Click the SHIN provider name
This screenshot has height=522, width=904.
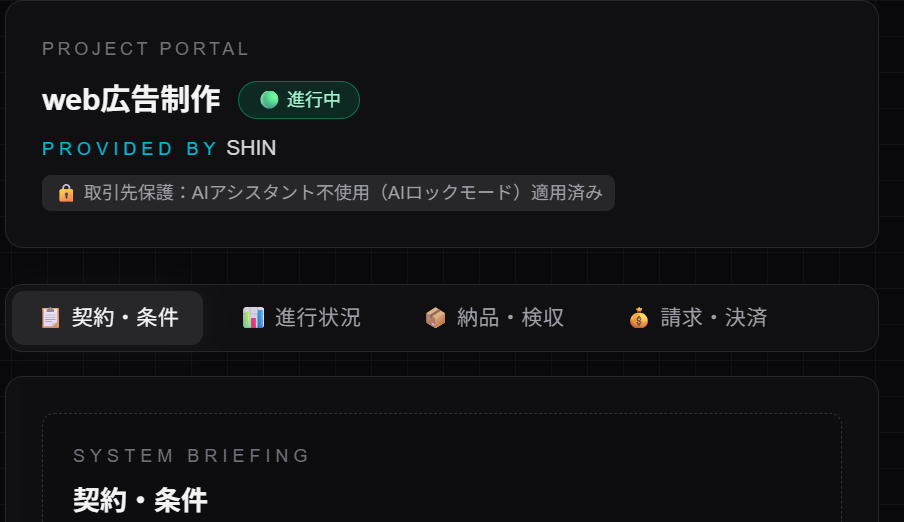251,148
